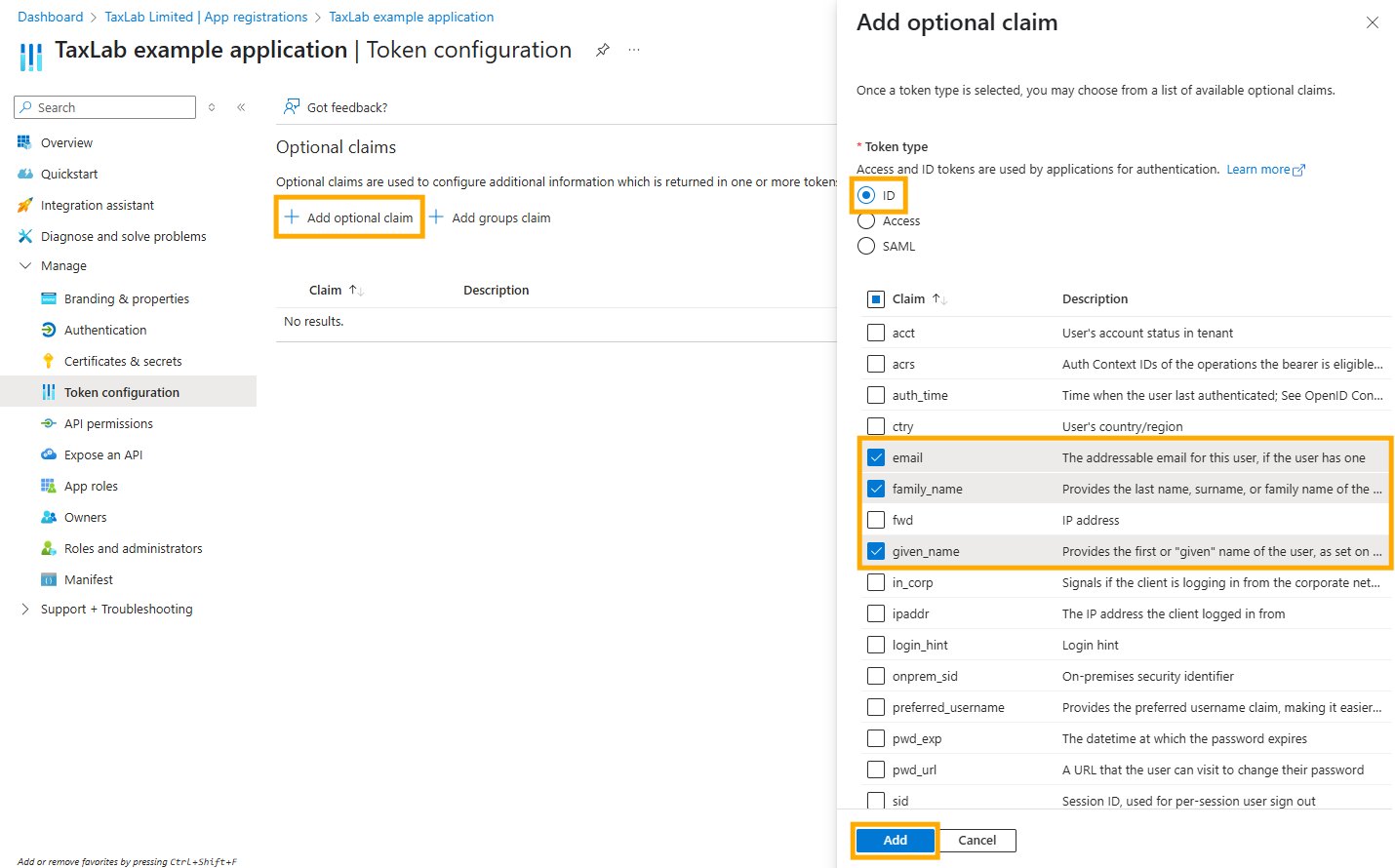Check the ipaddr claim checkbox
Viewport: 1395px width, 868px height.
point(876,613)
